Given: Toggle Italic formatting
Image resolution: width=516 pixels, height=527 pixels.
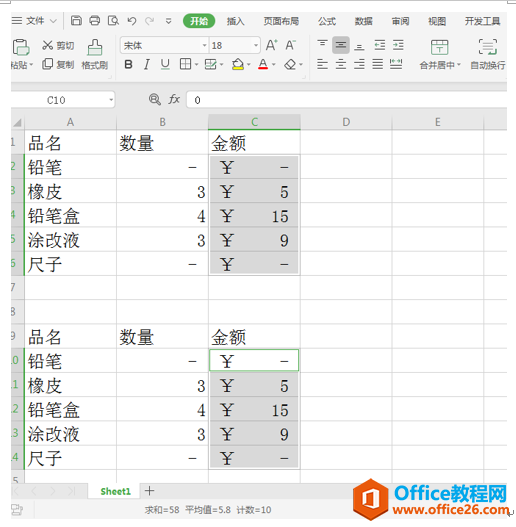Looking at the screenshot, I should click(147, 64).
